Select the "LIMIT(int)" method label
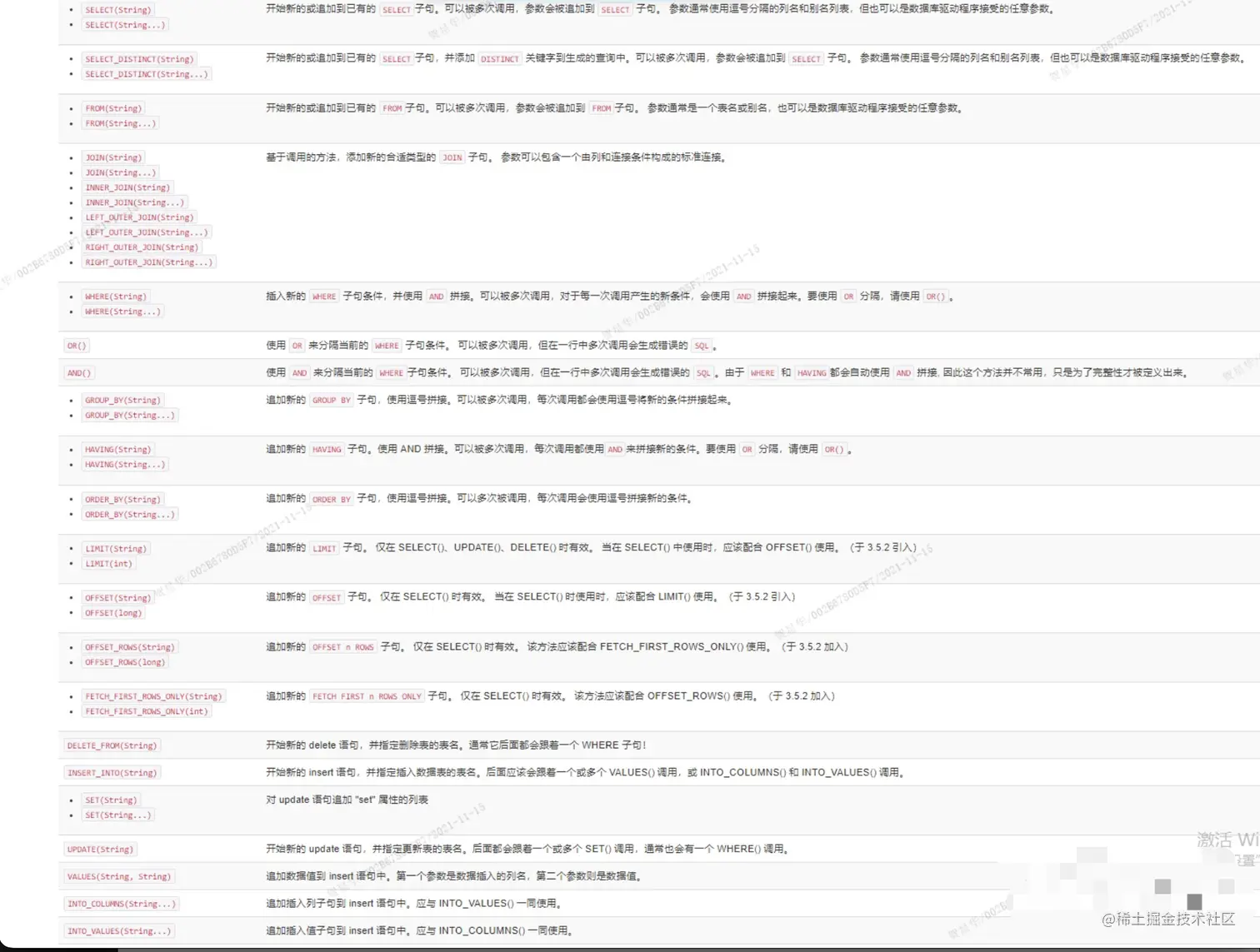Viewport: 1260px width, 952px height. click(108, 564)
